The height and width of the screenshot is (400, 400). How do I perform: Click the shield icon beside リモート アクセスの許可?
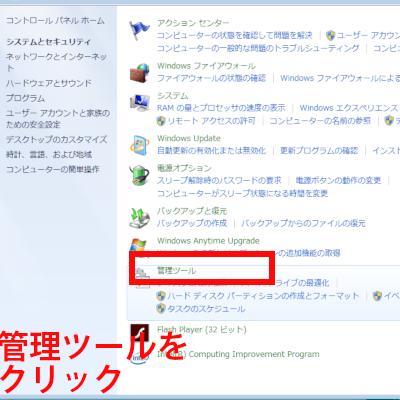point(161,121)
